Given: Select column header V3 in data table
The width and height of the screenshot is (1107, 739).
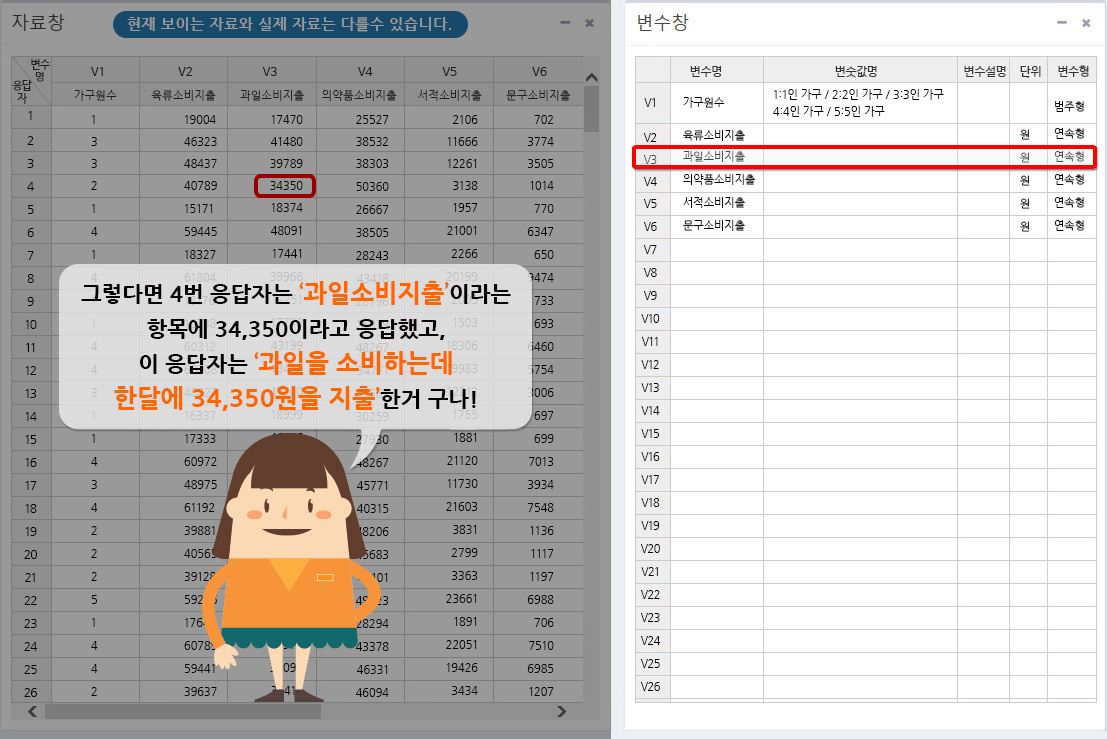Looking at the screenshot, I should tap(270, 71).
